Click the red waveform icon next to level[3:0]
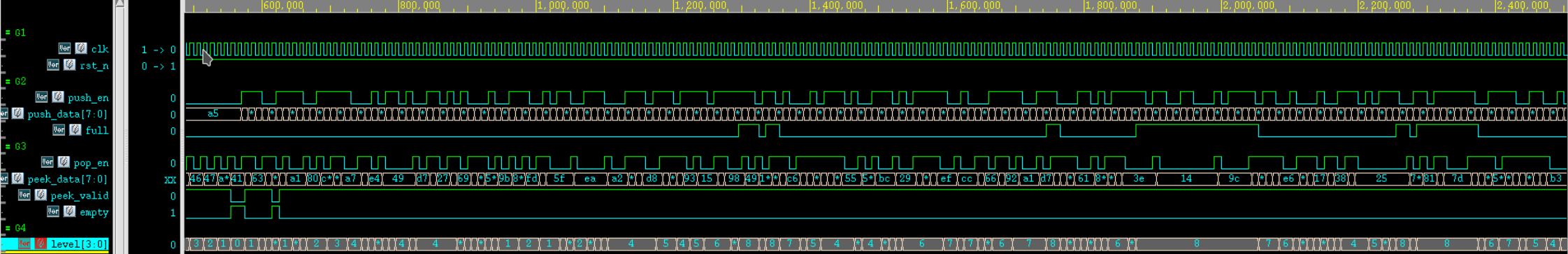The image size is (1568, 254). pyautogui.click(x=41, y=244)
